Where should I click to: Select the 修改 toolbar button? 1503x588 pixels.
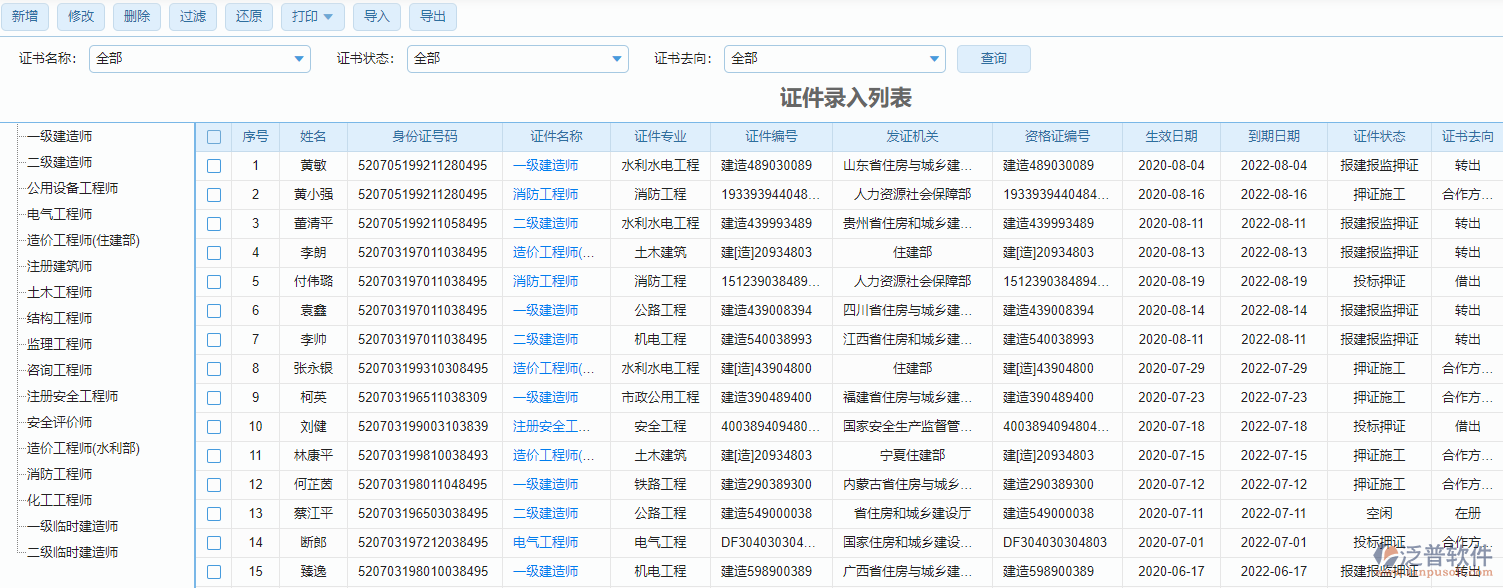click(x=80, y=17)
